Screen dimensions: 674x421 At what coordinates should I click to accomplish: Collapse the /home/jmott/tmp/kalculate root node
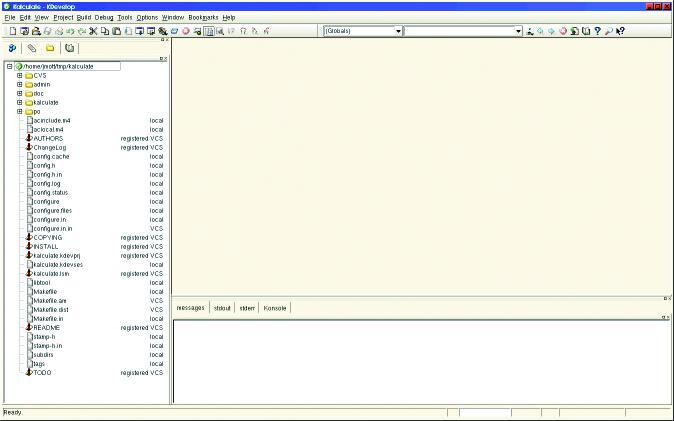[9, 66]
